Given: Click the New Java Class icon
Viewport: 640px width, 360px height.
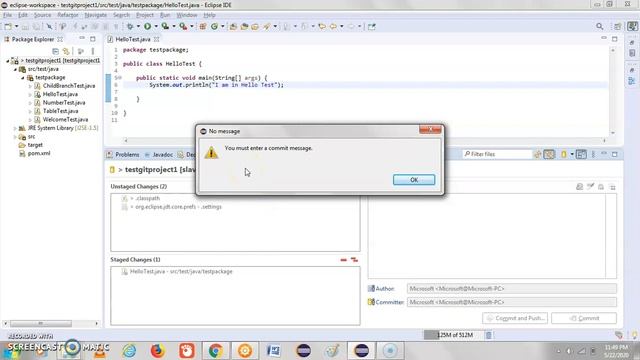Looking at the screenshot, I should [x=214, y=27].
